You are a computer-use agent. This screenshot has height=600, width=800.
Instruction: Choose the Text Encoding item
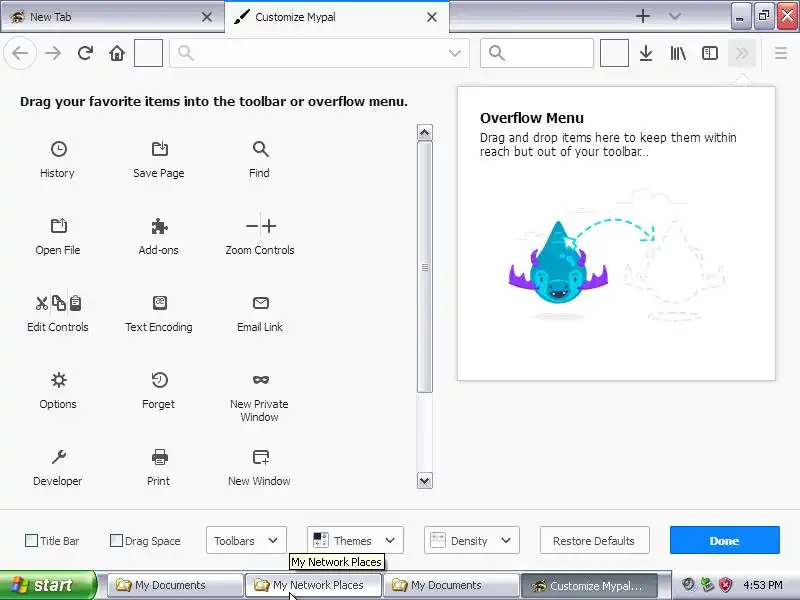(159, 313)
